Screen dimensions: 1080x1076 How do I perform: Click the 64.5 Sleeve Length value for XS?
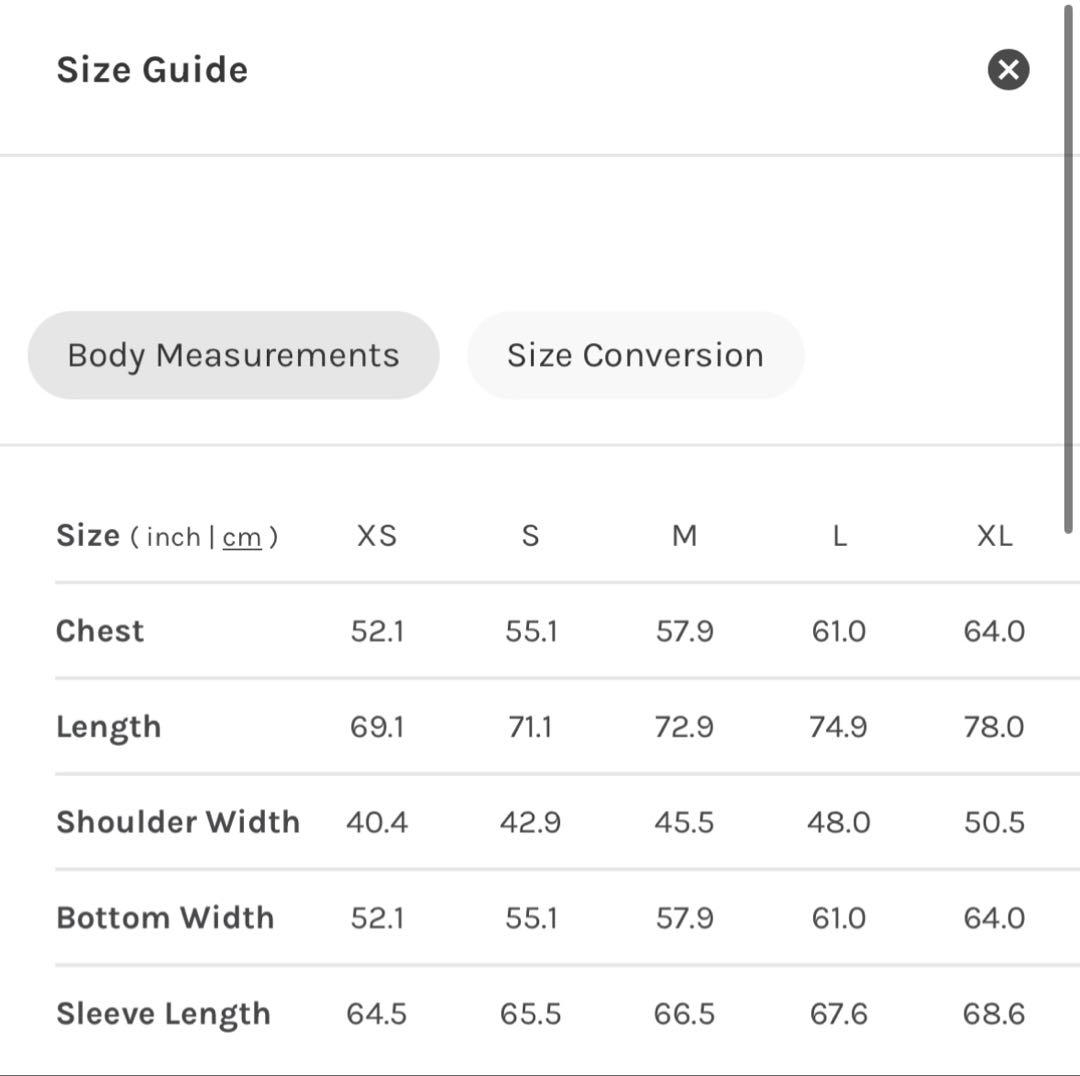[x=377, y=1014]
